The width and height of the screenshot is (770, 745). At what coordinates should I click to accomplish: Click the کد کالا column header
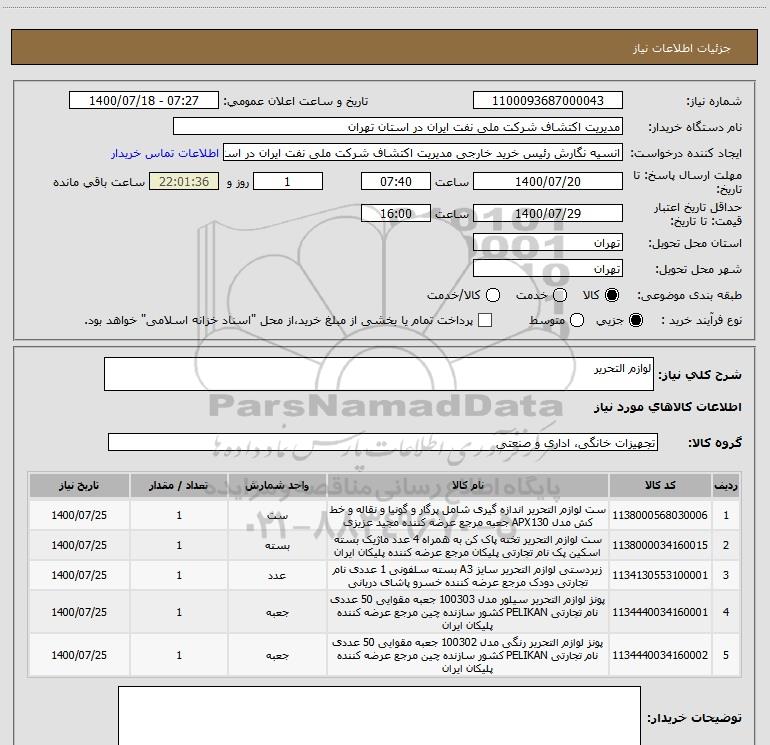coord(660,486)
